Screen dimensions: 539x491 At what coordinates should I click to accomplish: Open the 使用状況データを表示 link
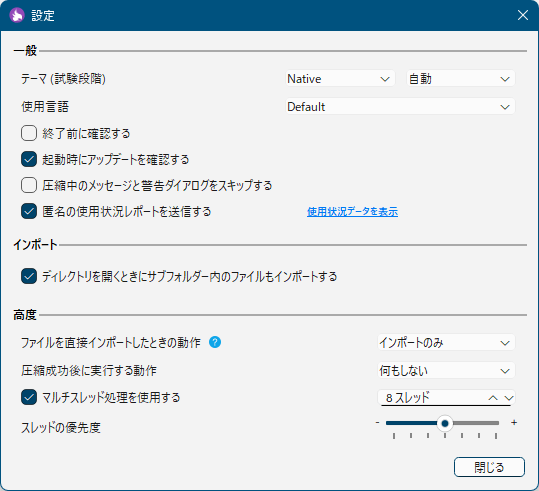click(x=352, y=211)
